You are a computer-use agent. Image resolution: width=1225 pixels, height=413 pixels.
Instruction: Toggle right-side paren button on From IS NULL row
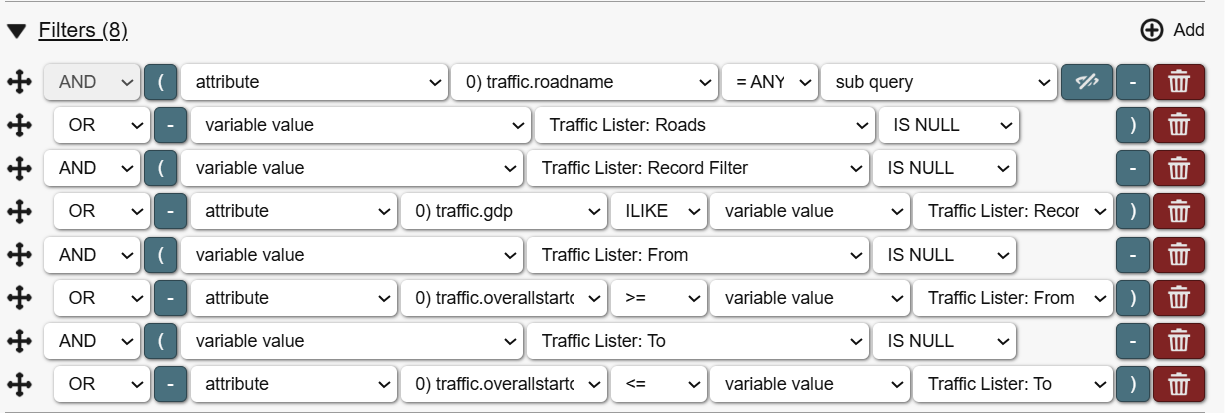1133,255
